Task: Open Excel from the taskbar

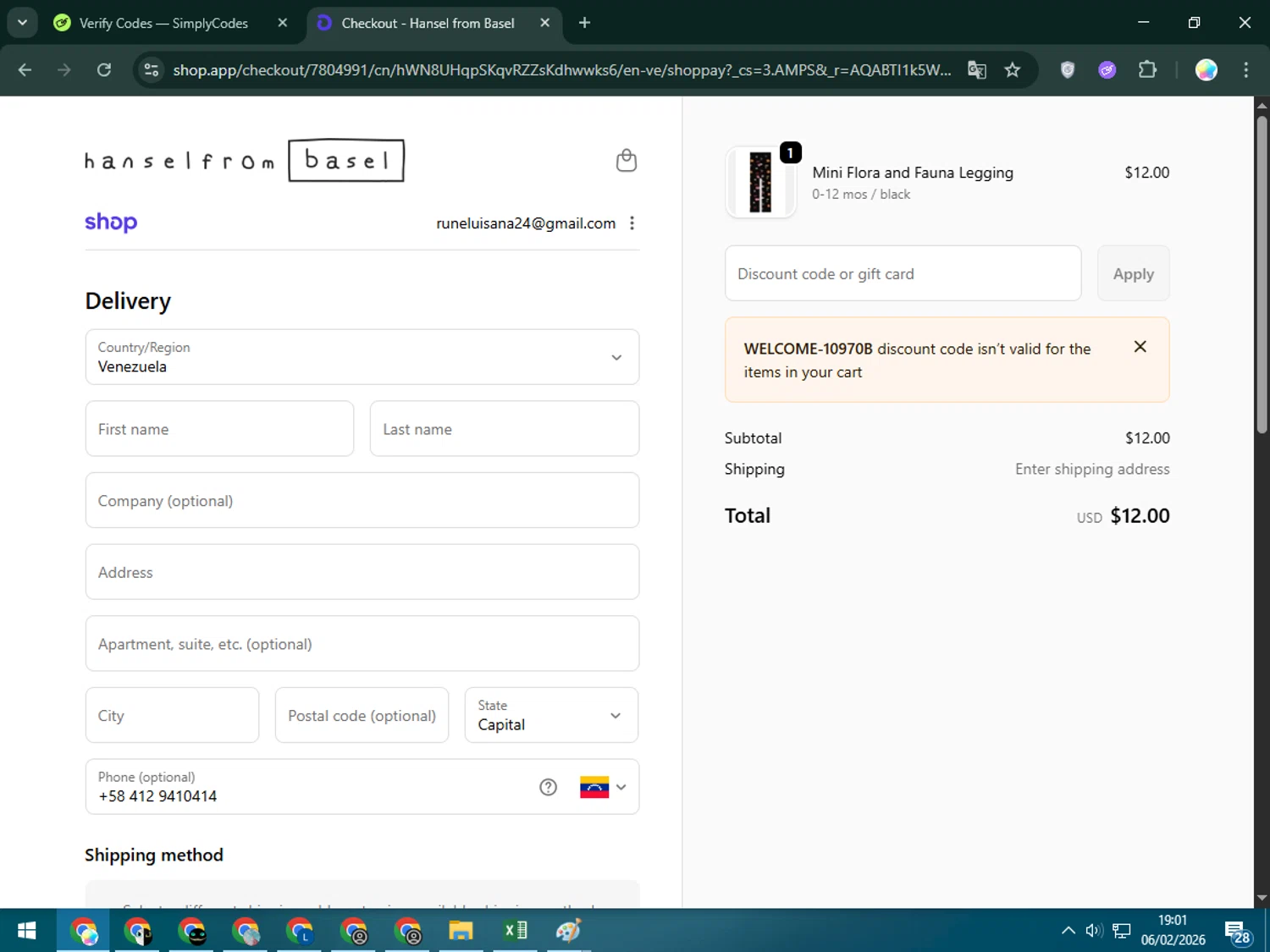Action: 515,931
